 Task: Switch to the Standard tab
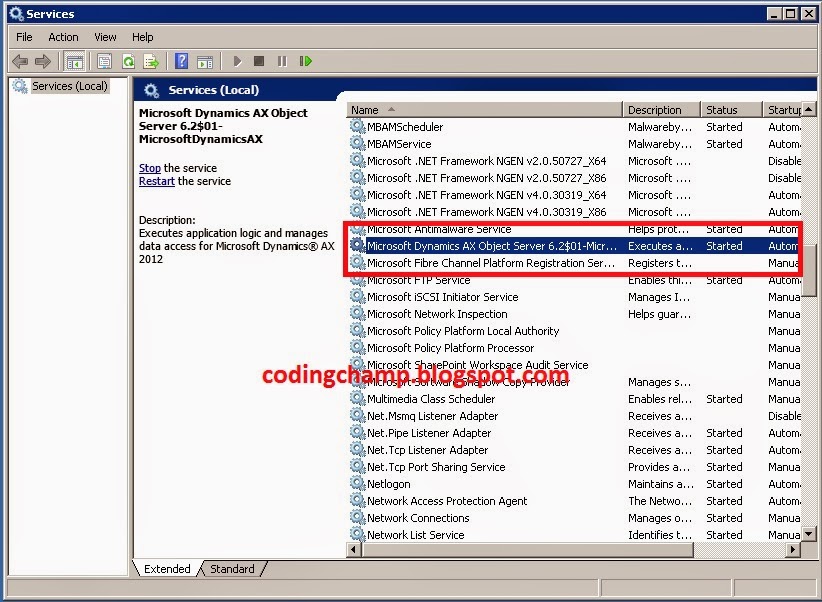point(232,569)
